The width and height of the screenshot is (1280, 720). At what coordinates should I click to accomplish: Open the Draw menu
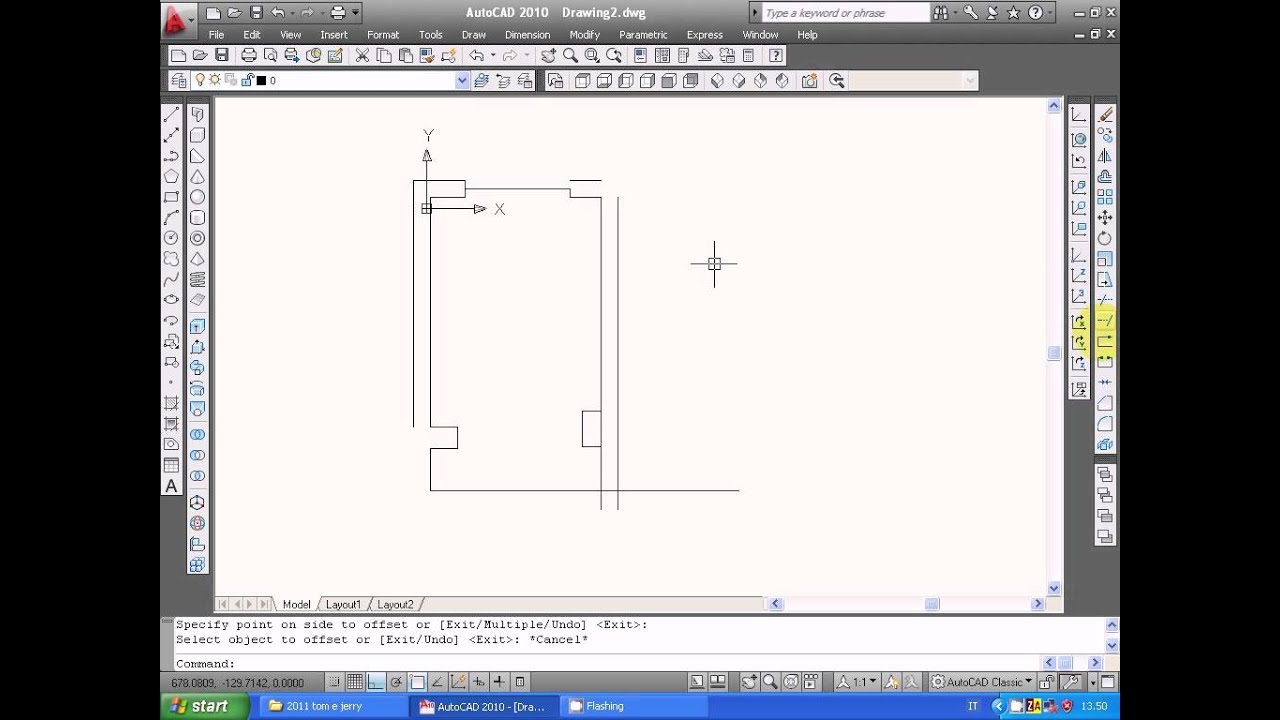474,34
